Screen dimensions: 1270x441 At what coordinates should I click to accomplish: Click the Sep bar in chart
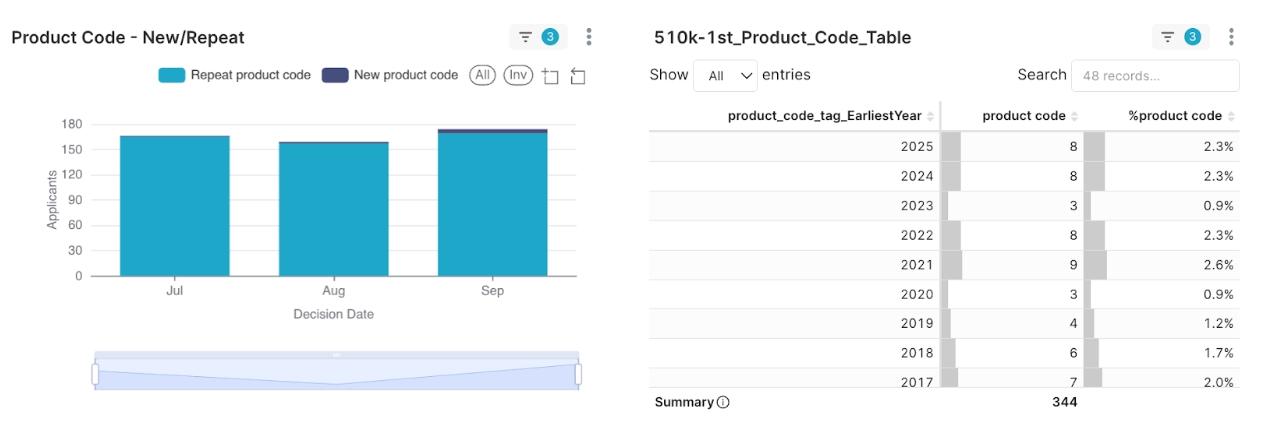pos(492,203)
